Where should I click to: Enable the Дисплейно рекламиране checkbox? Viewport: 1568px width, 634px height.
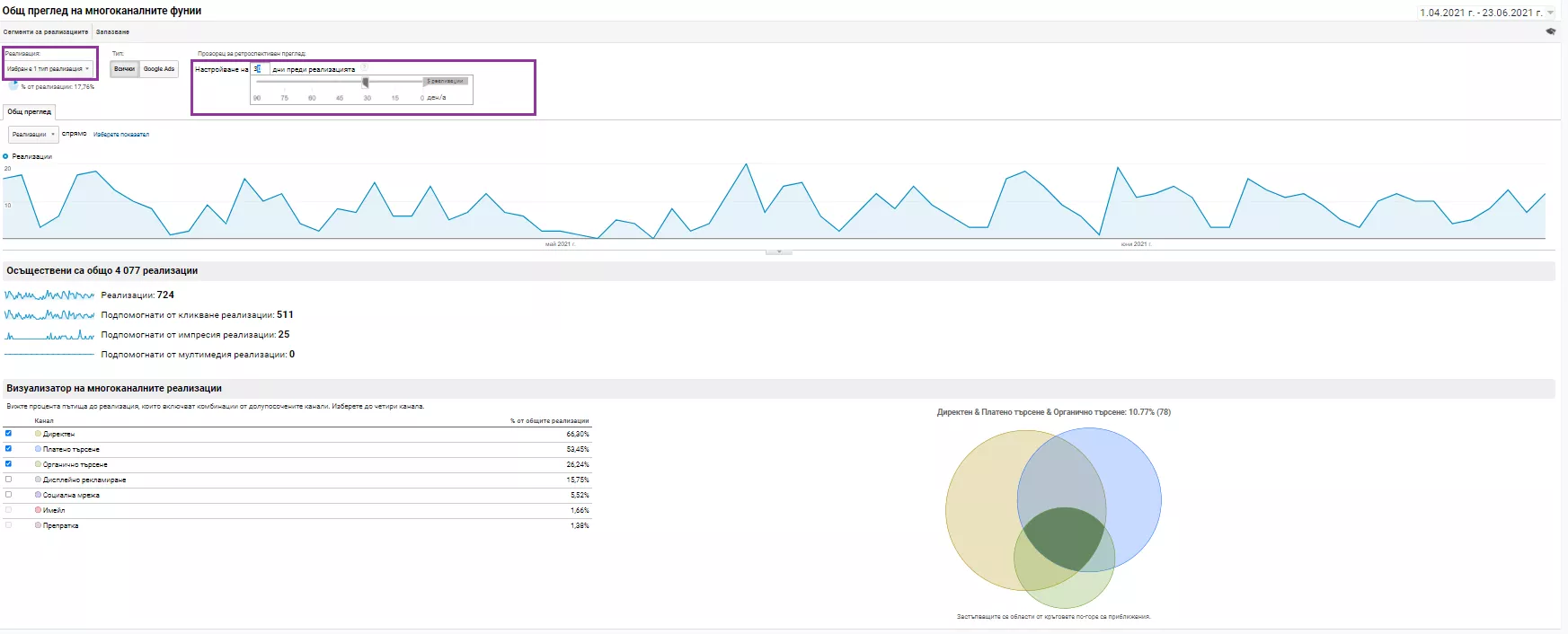[9, 479]
